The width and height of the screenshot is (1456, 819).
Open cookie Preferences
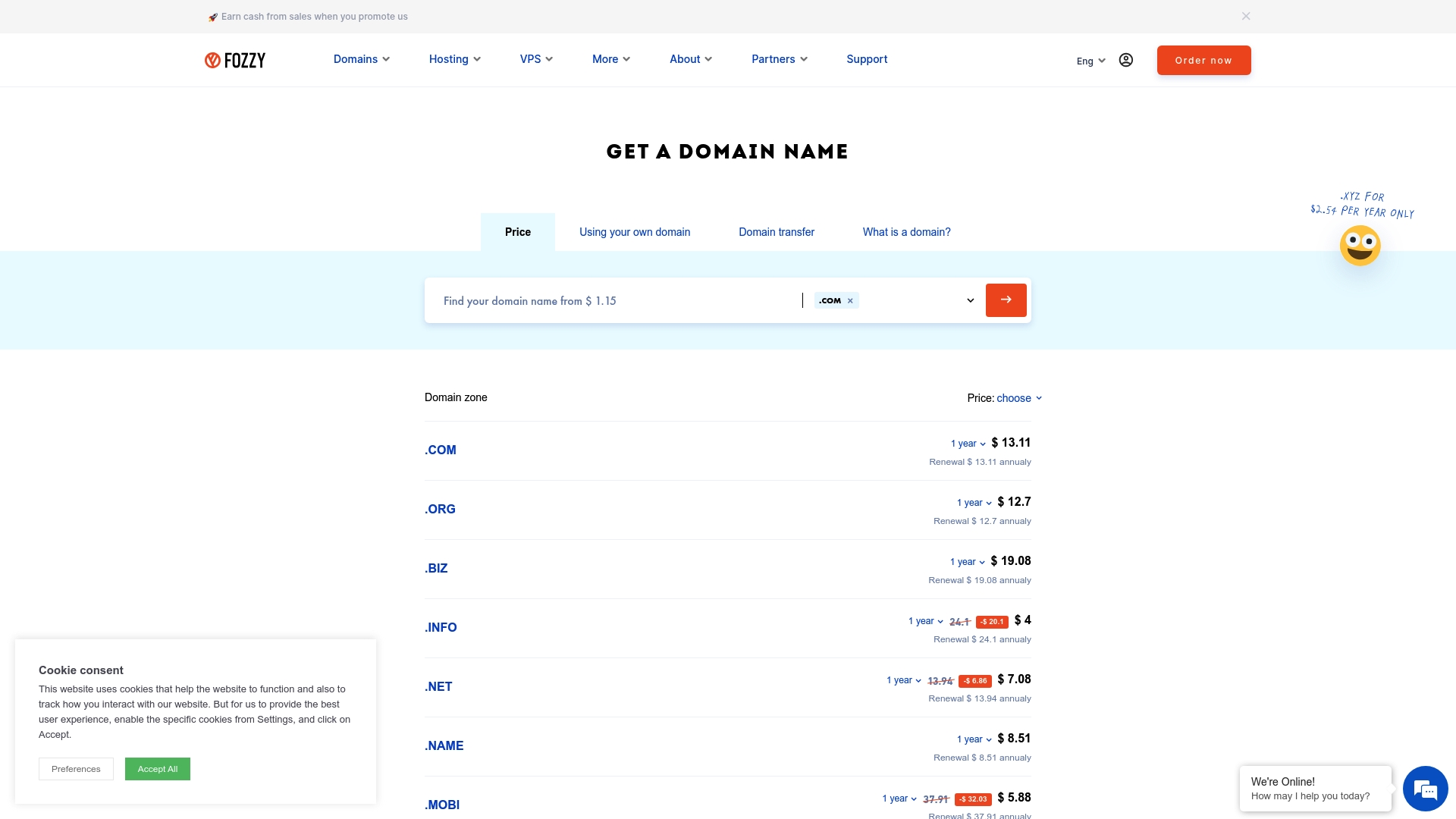[x=76, y=769]
